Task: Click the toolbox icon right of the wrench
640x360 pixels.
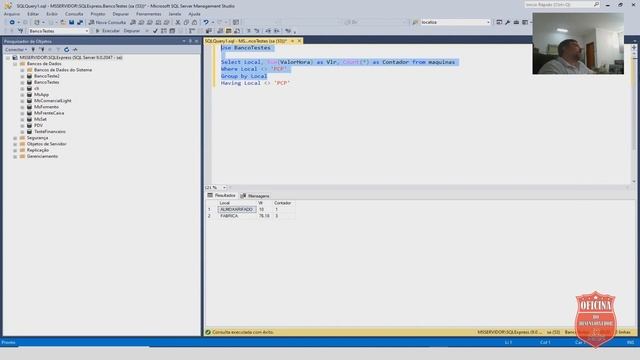Action: [x=516, y=22]
